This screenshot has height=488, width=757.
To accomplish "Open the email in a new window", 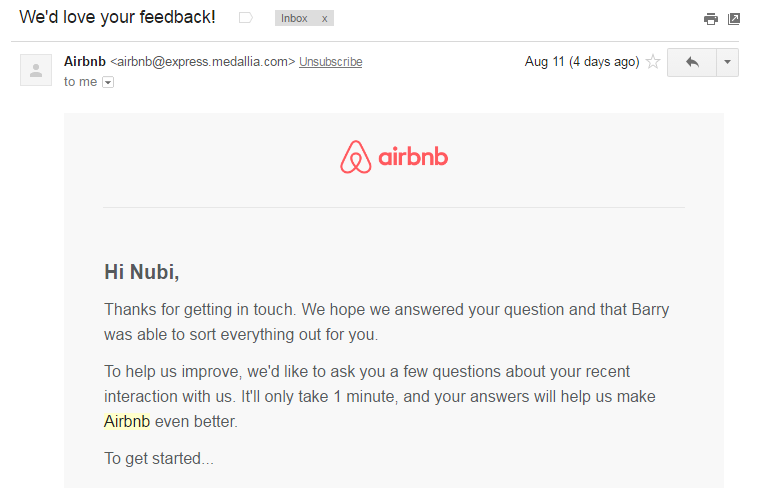I will tap(734, 18).
